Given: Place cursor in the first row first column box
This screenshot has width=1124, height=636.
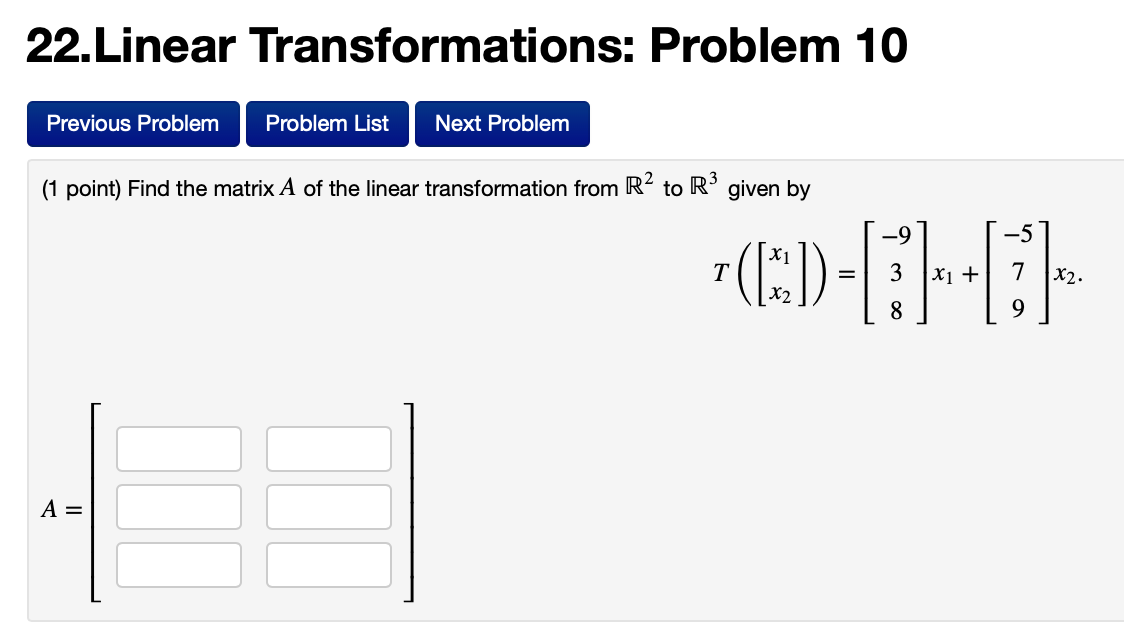Looking at the screenshot, I should coord(179,448).
